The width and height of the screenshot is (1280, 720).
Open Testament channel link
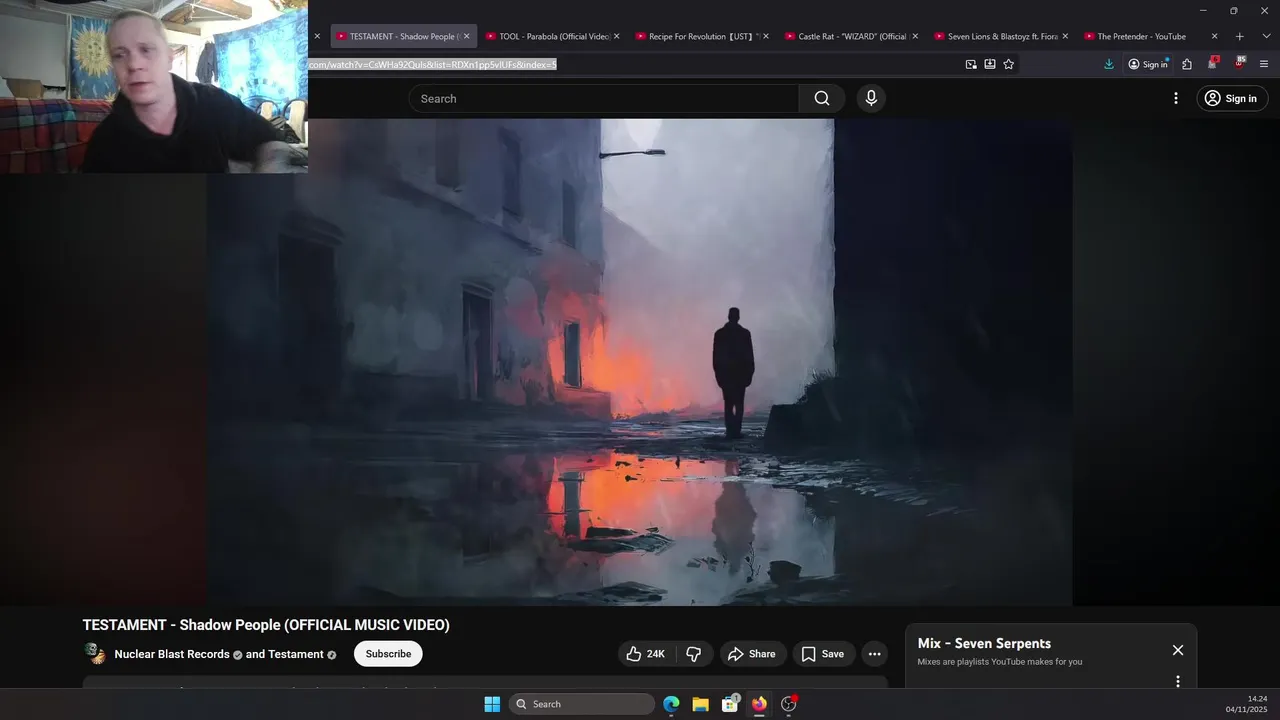point(296,654)
